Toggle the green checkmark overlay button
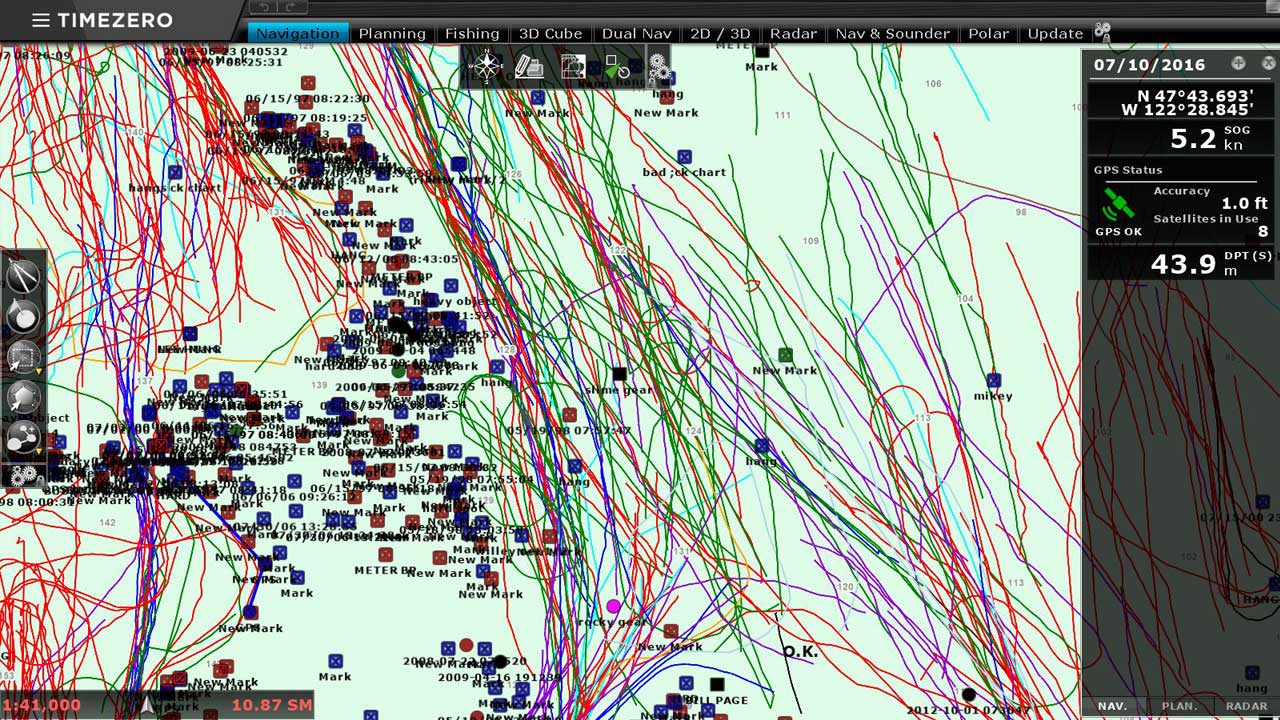This screenshot has width=1280, height=720. [x=617, y=67]
